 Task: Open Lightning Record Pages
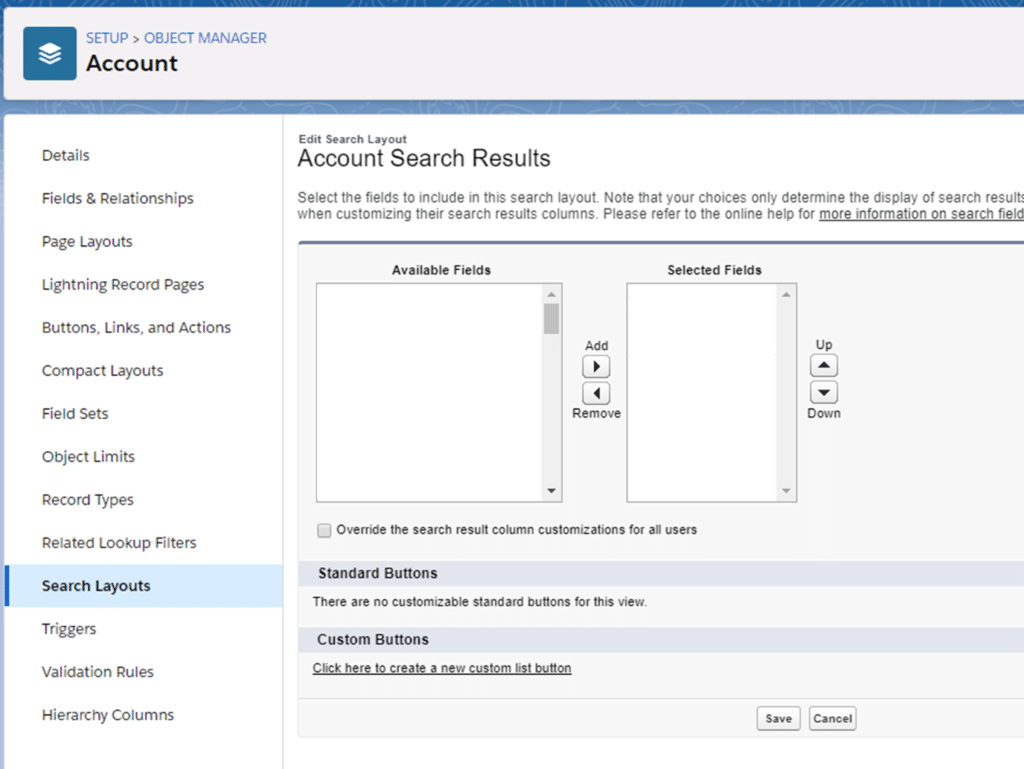click(123, 285)
